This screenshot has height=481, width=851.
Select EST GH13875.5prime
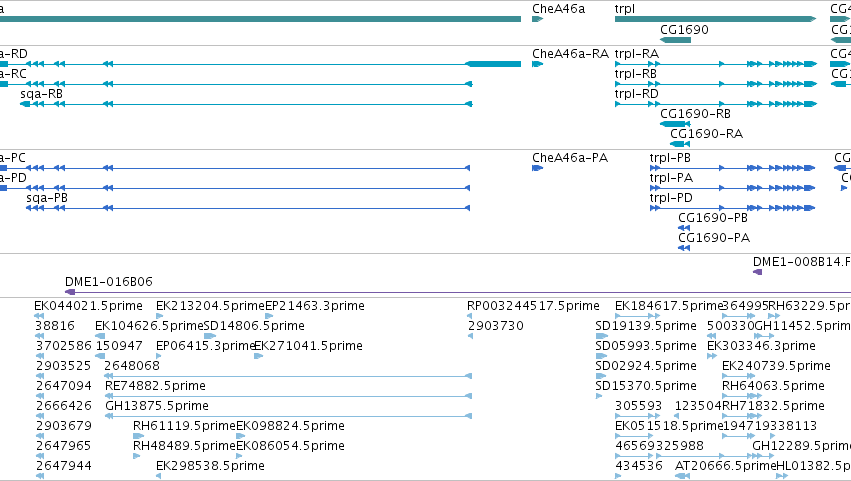click(157, 407)
